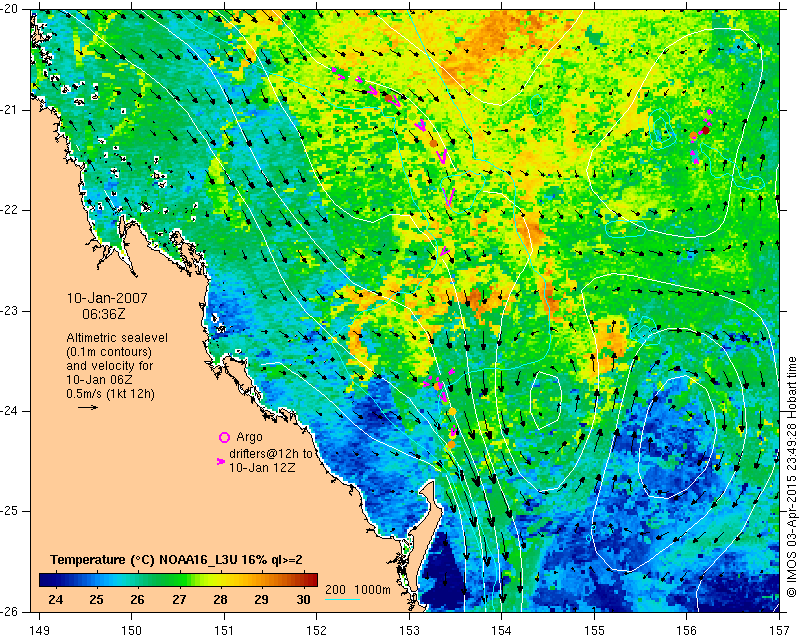
Task: Click the magenta drifter arrow legend symbol
Action: click(221, 461)
